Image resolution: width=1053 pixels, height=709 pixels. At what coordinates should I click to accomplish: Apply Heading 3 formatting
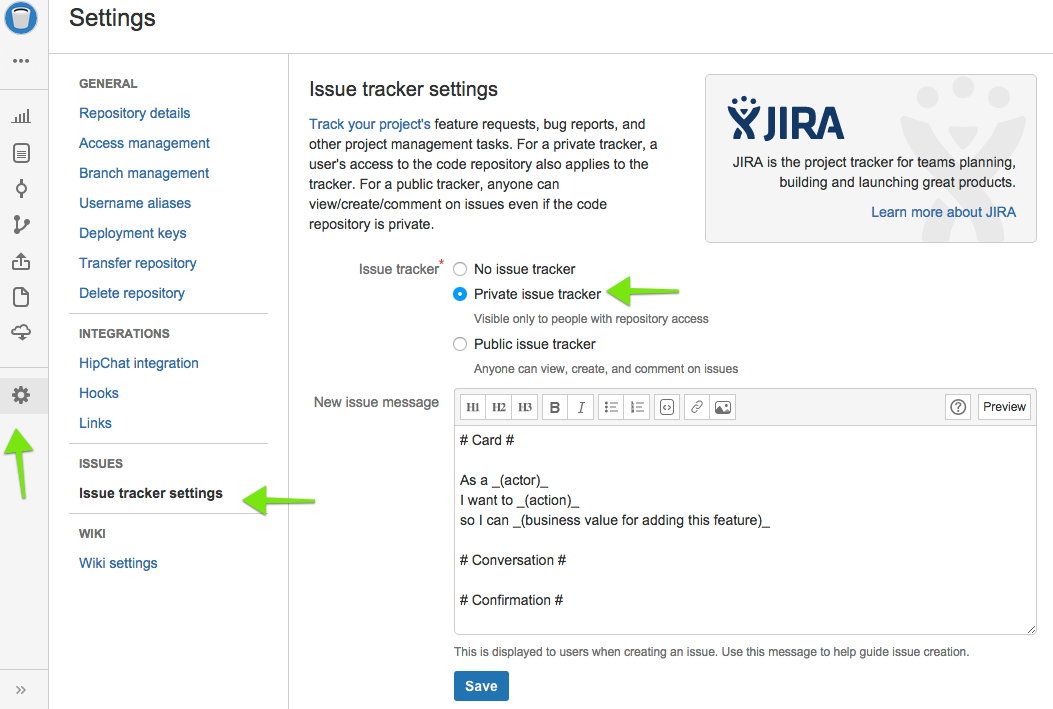pos(524,407)
